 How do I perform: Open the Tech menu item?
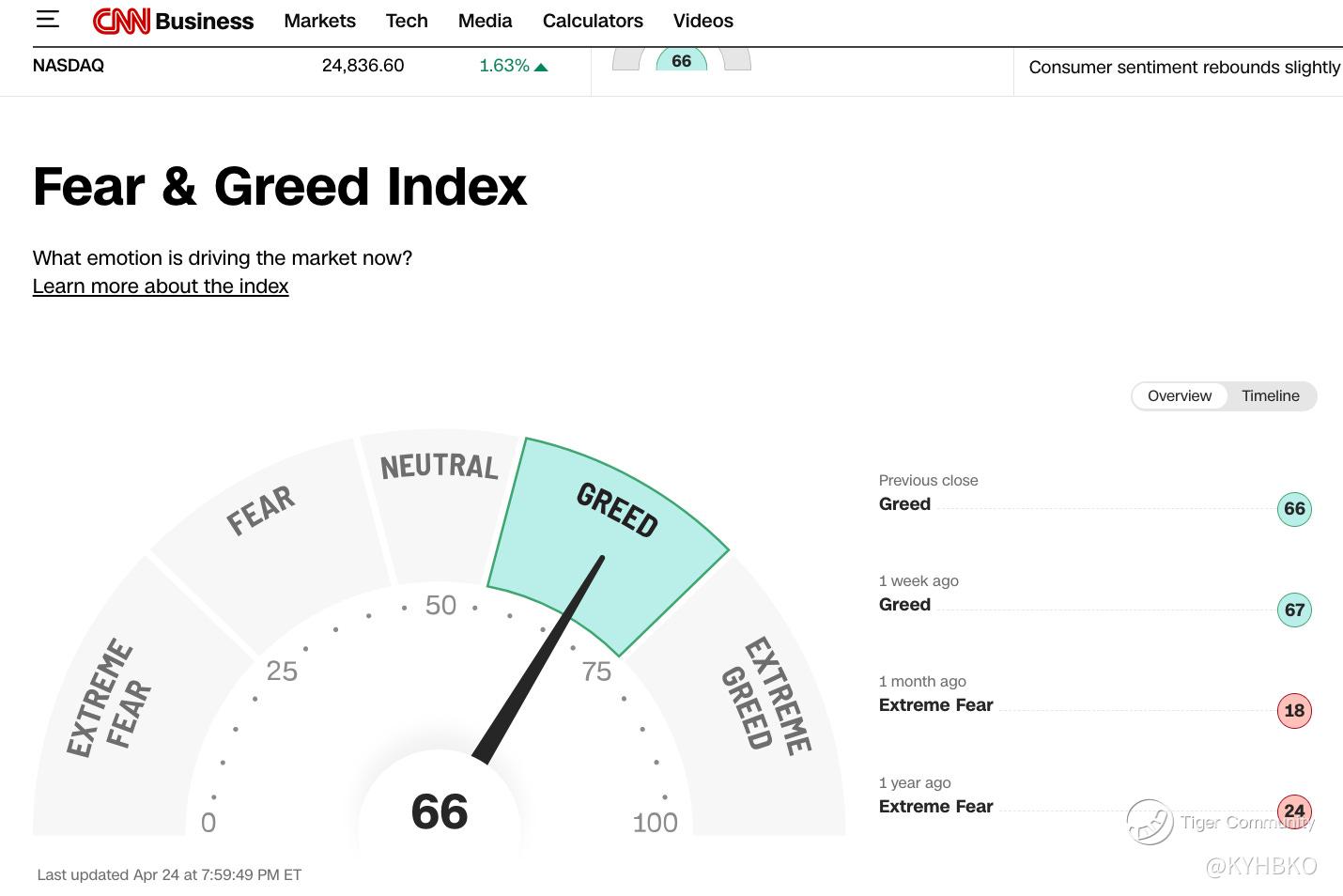point(407,21)
